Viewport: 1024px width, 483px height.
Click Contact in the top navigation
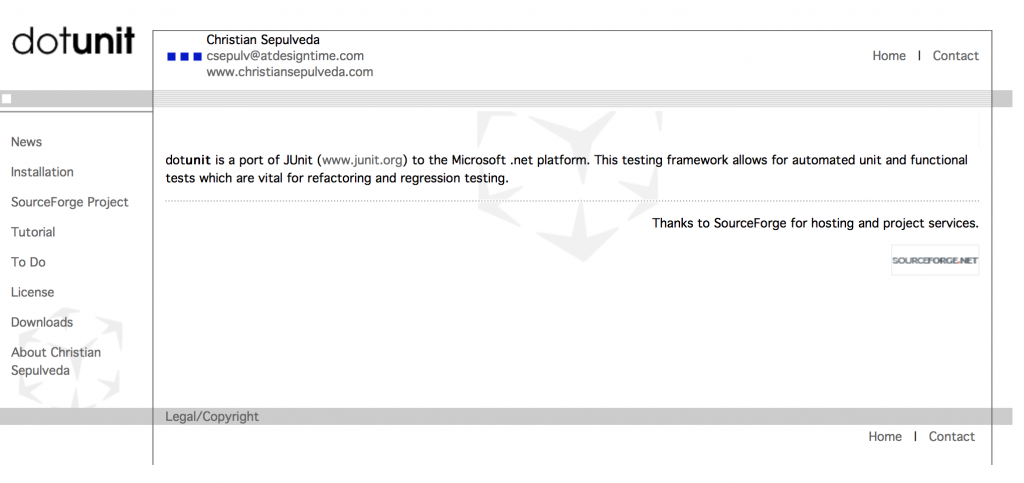coord(955,56)
